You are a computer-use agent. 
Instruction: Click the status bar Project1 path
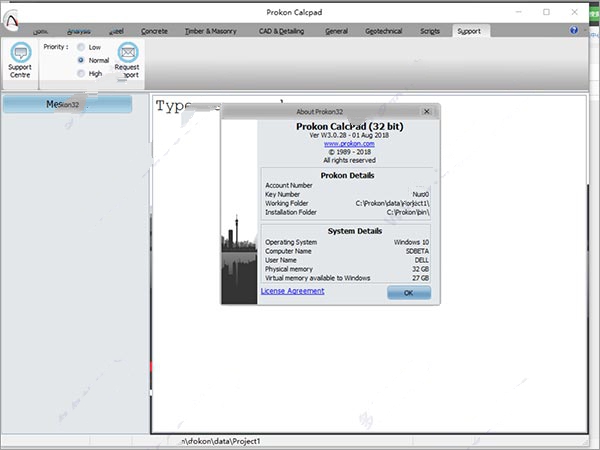[221, 441]
